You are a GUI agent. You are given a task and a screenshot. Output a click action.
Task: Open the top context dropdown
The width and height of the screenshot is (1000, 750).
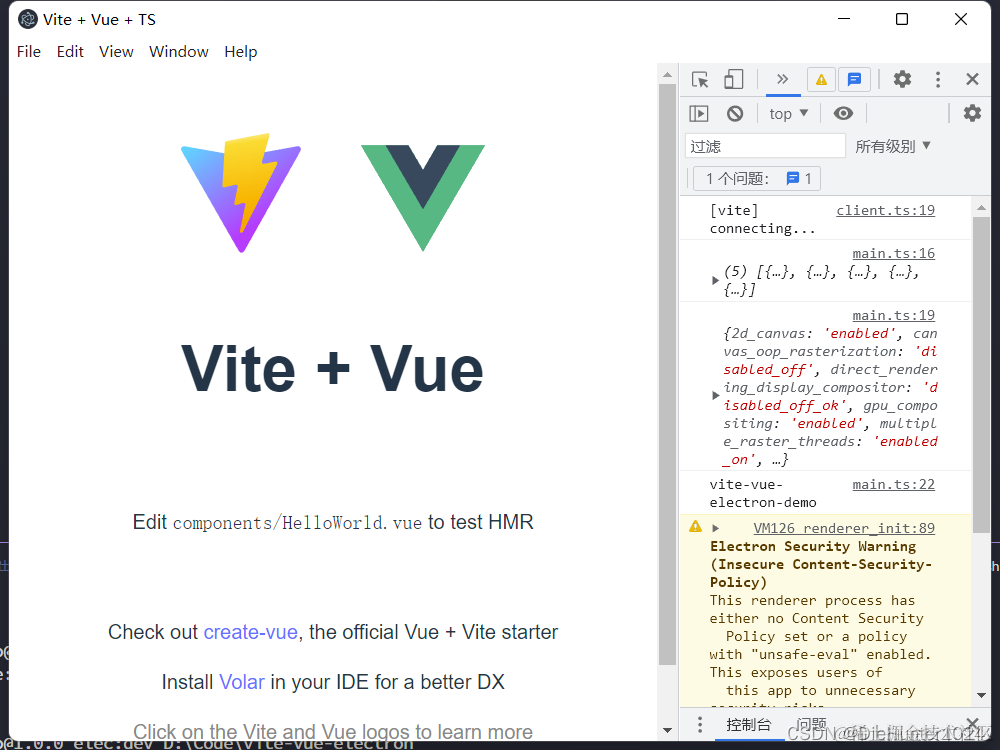(788, 114)
